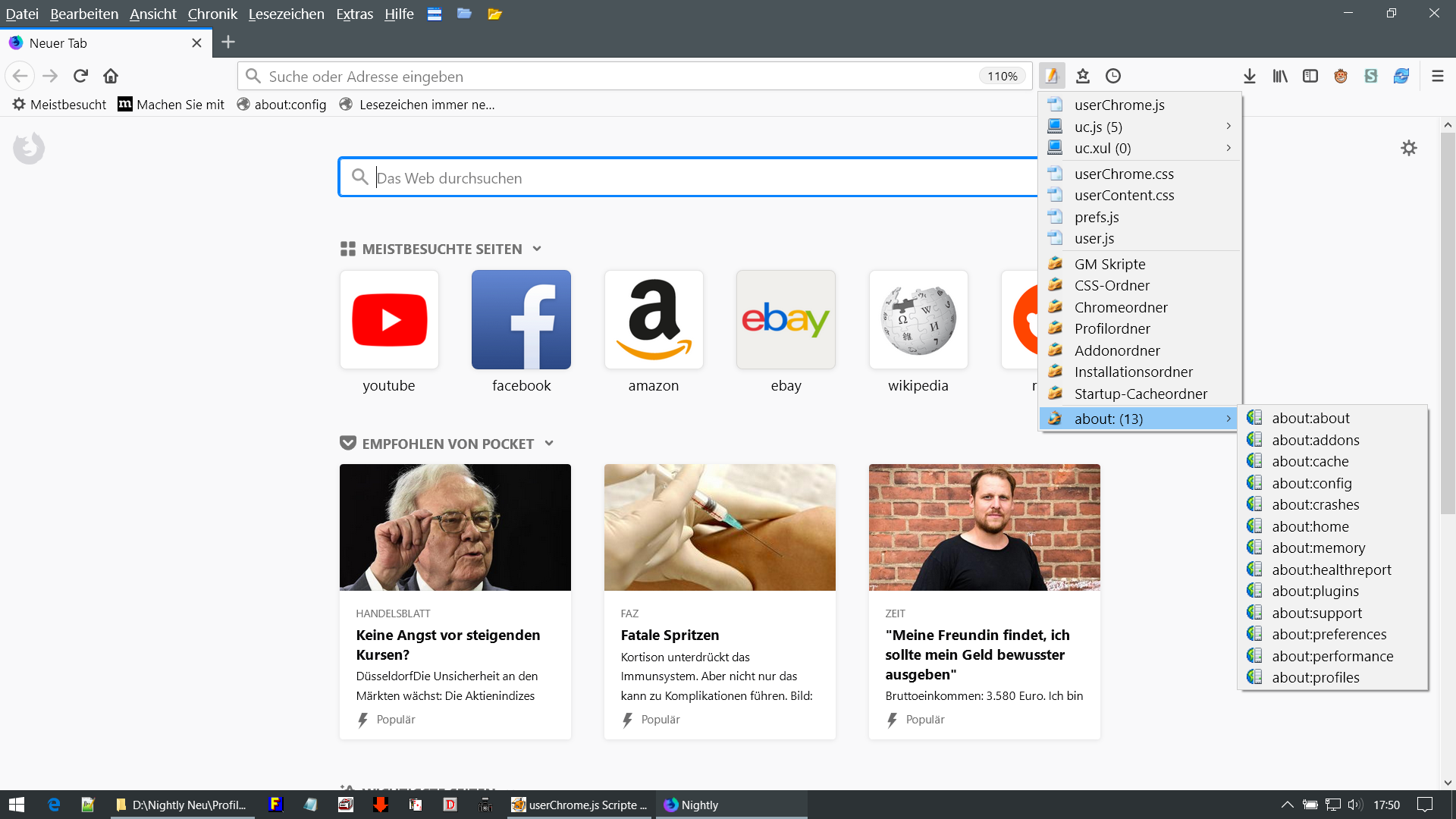Select about:config from the submenu
Image resolution: width=1456 pixels, height=819 pixels.
pyautogui.click(x=1311, y=483)
